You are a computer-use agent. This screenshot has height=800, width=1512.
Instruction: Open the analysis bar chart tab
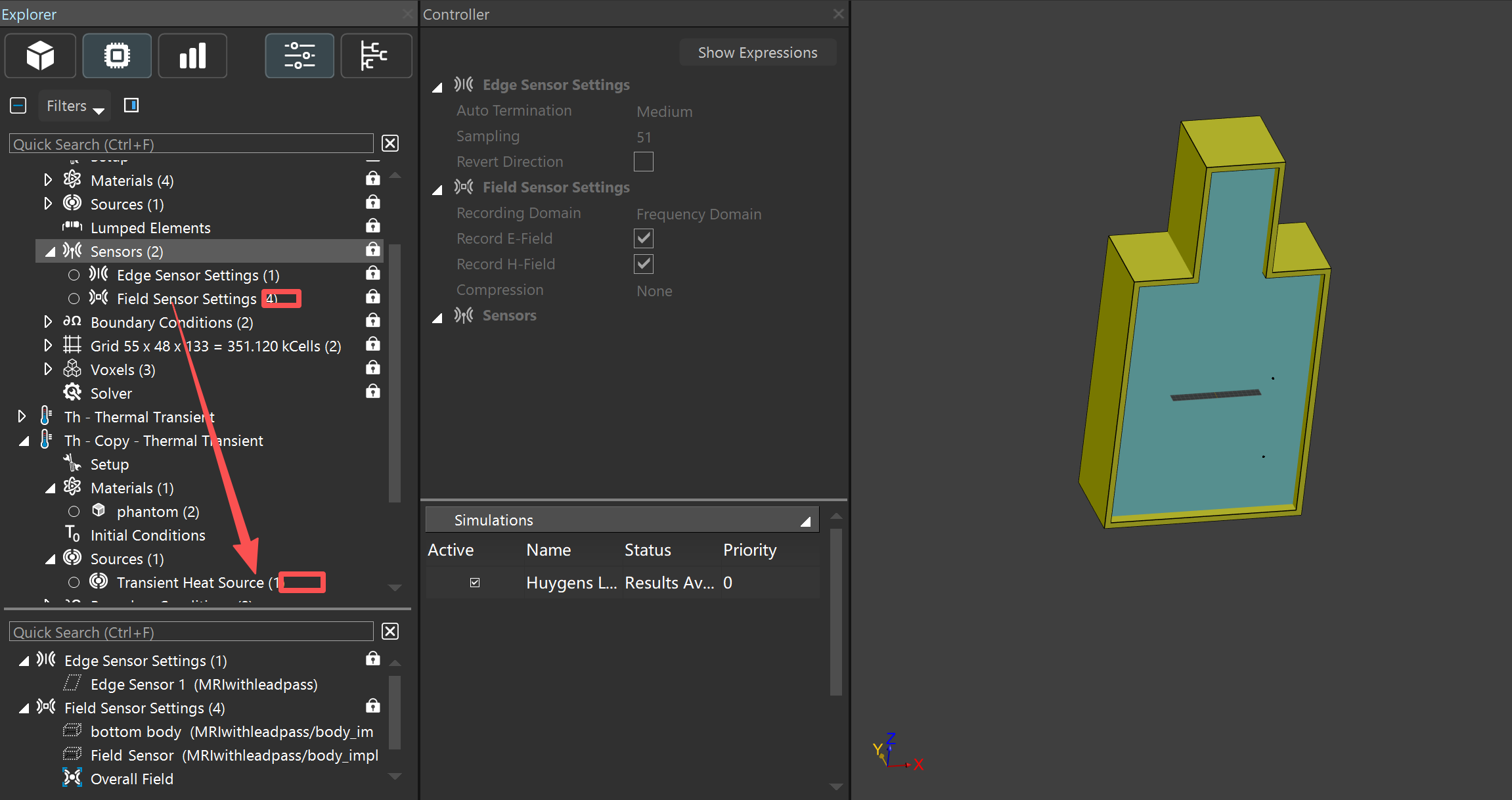[x=192, y=56]
